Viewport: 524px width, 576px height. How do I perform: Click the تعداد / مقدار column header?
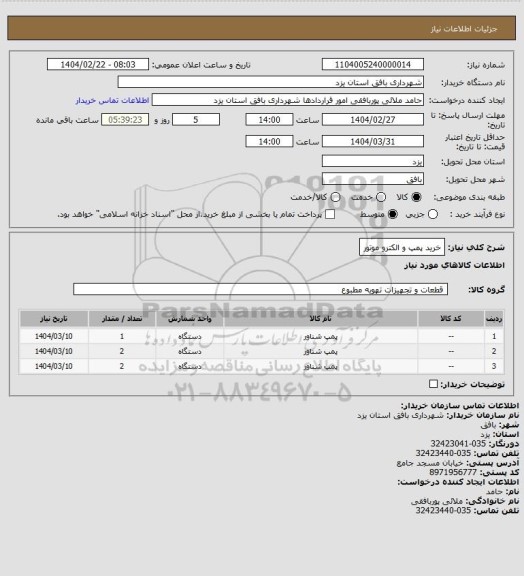point(122,319)
